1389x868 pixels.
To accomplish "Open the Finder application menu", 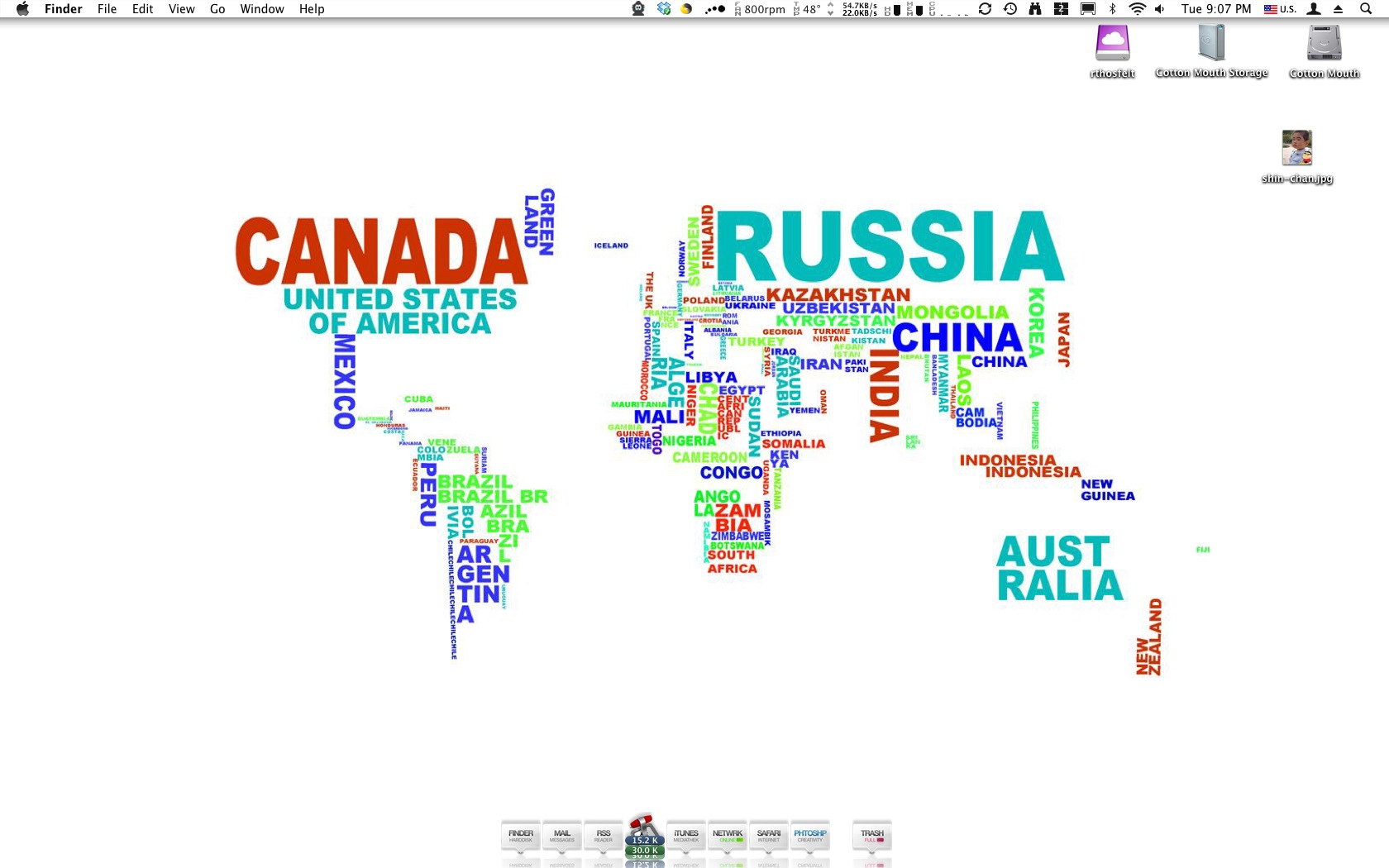I will pyautogui.click(x=64, y=9).
